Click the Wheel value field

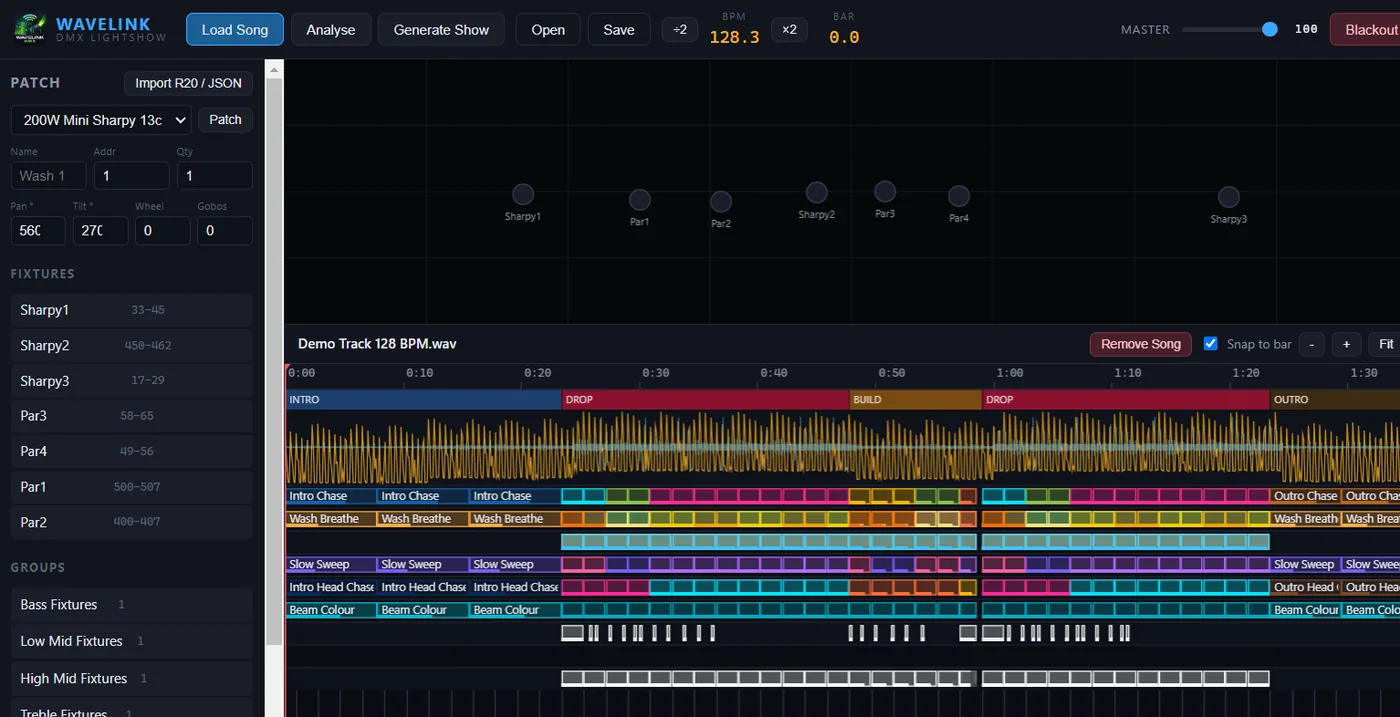162,231
